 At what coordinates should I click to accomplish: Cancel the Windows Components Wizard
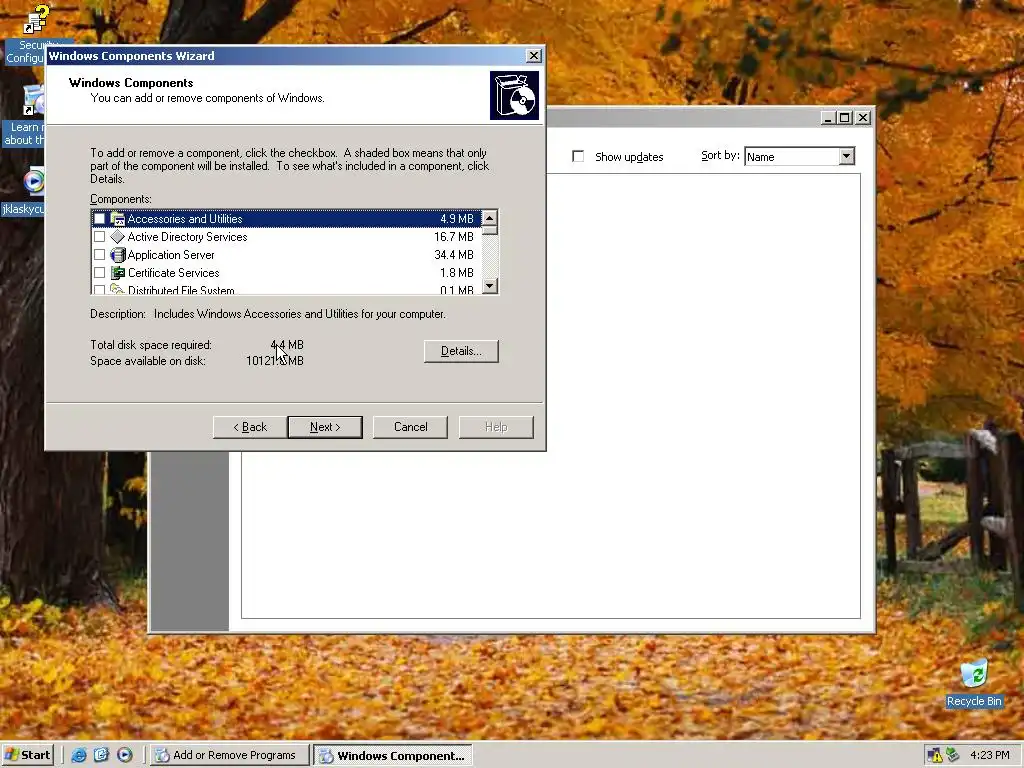410,427
